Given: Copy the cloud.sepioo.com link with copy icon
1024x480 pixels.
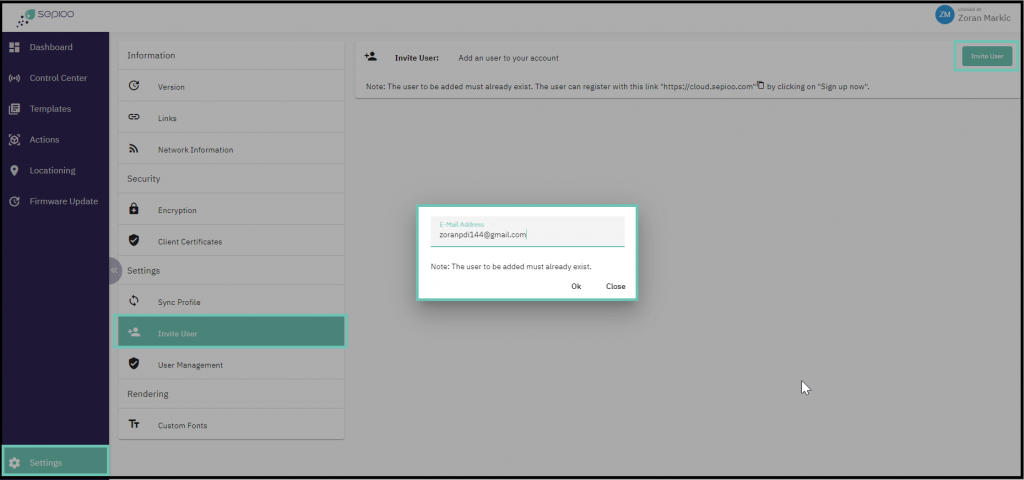Looking at the screenshot, I should click(x=760, y=85).
